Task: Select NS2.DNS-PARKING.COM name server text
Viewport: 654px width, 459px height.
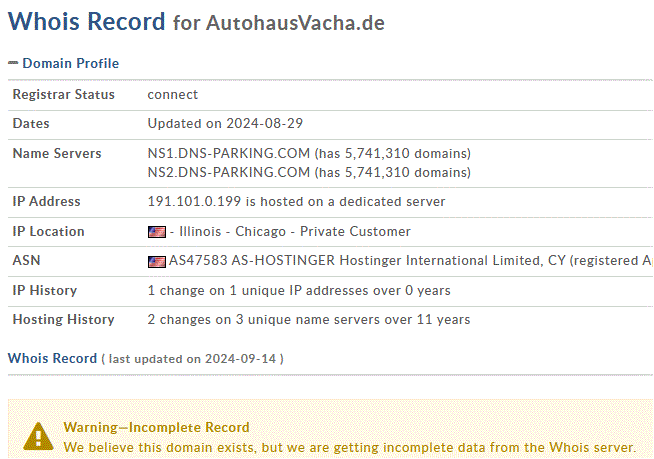Action: click(x=229, y=172)
